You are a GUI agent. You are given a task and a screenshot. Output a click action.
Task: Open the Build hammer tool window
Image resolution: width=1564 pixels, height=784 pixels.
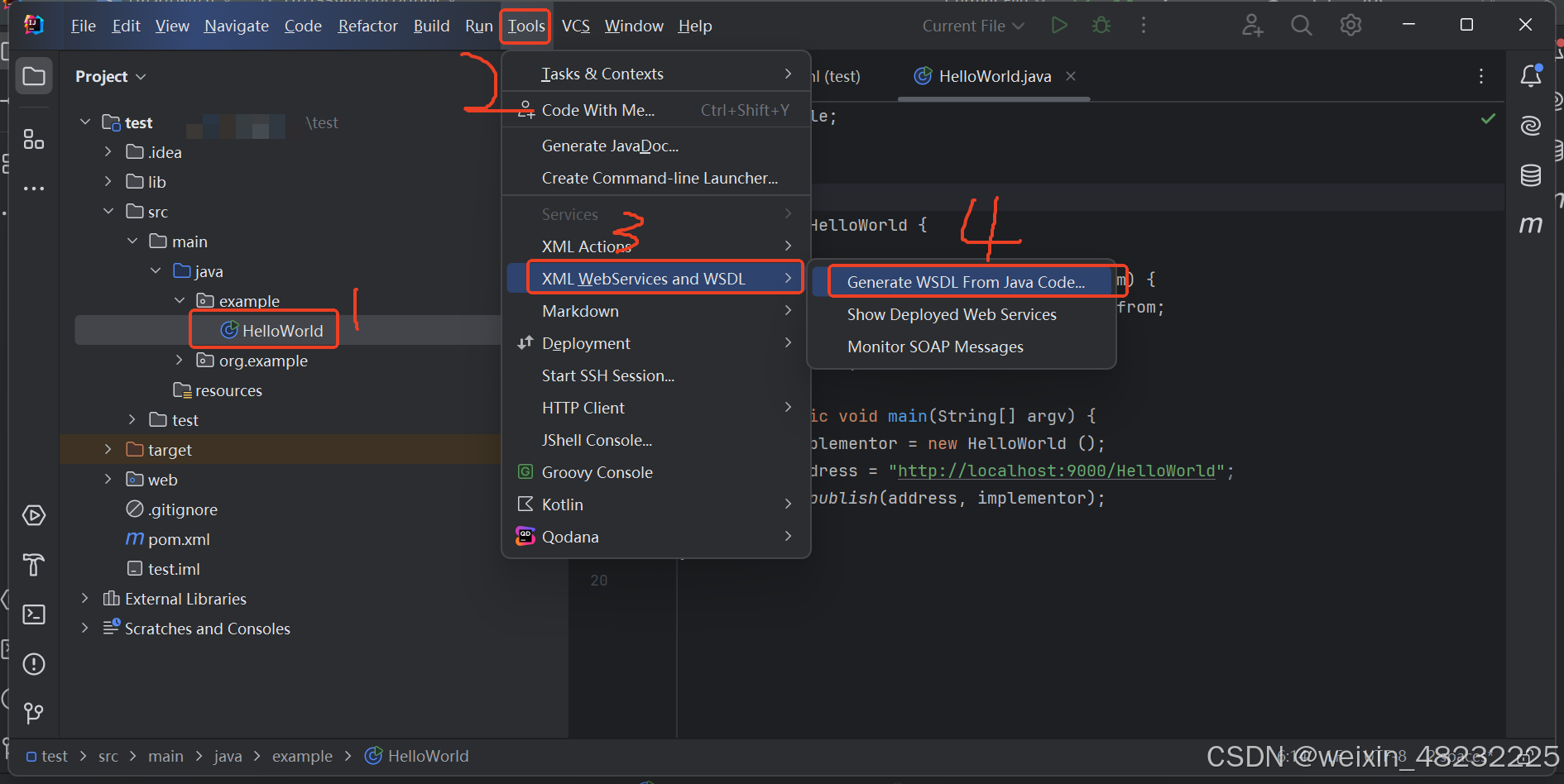(x=34, y=566)
